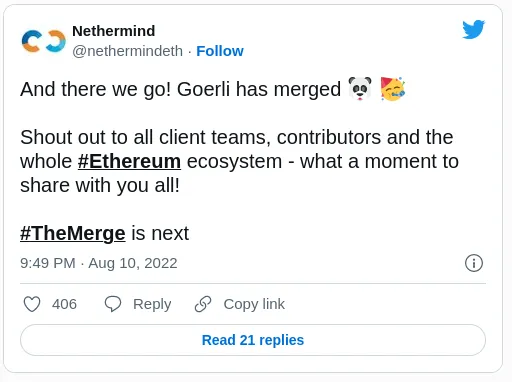512x382 pixels.
Task: Follow the Nethermind account
Action: [x=220, y=51]
